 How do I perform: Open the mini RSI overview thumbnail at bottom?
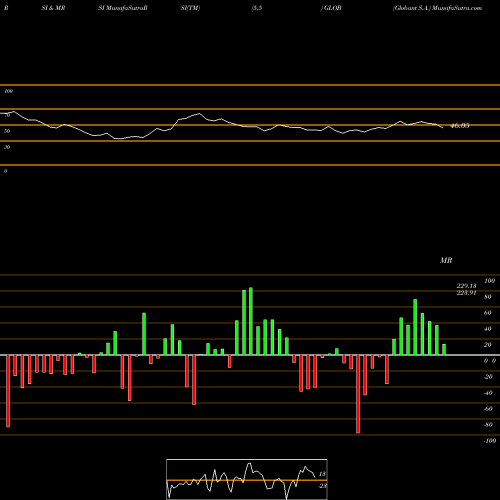[247, 479]
